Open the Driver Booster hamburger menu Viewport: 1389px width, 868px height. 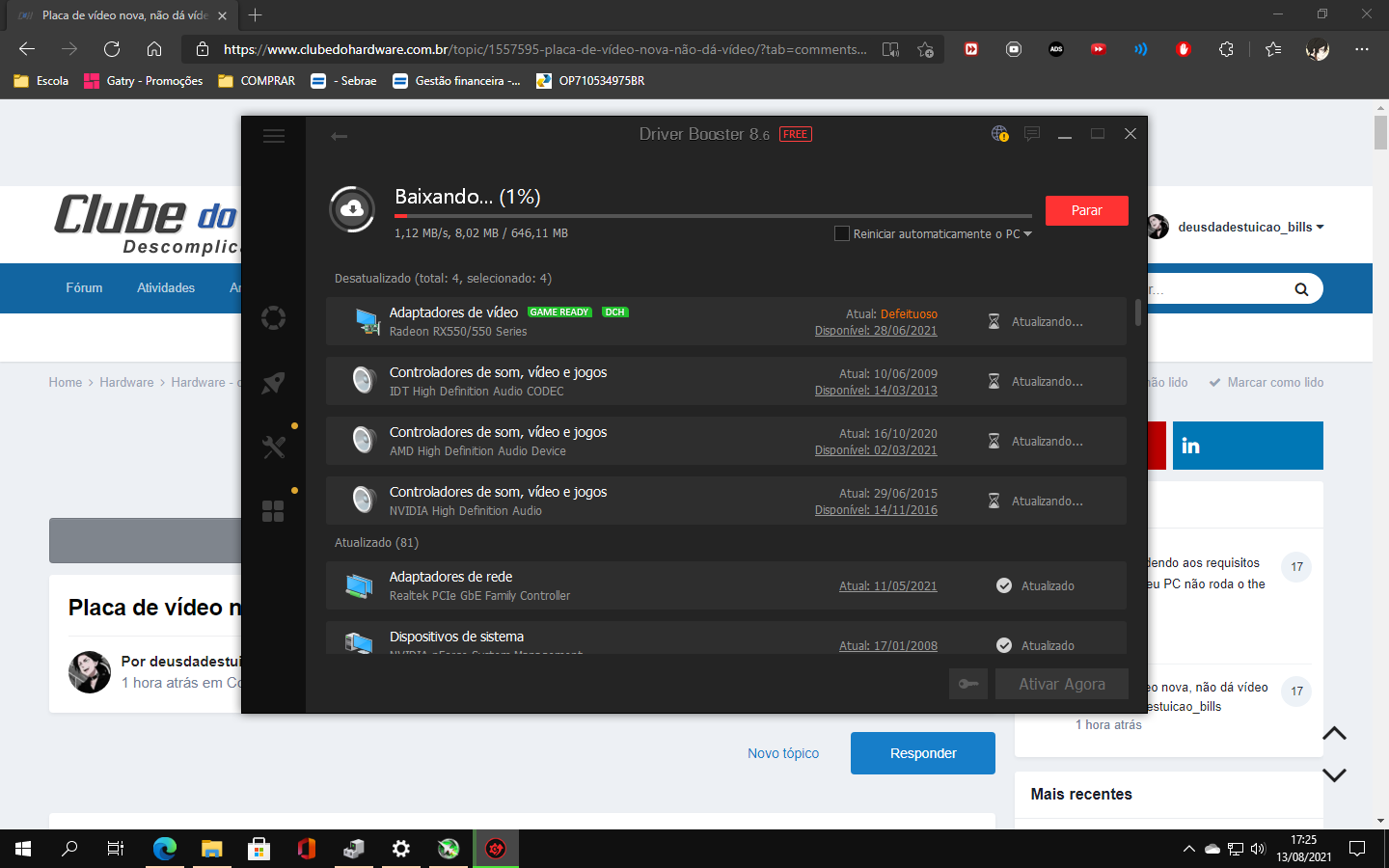[x=274, y=136]
